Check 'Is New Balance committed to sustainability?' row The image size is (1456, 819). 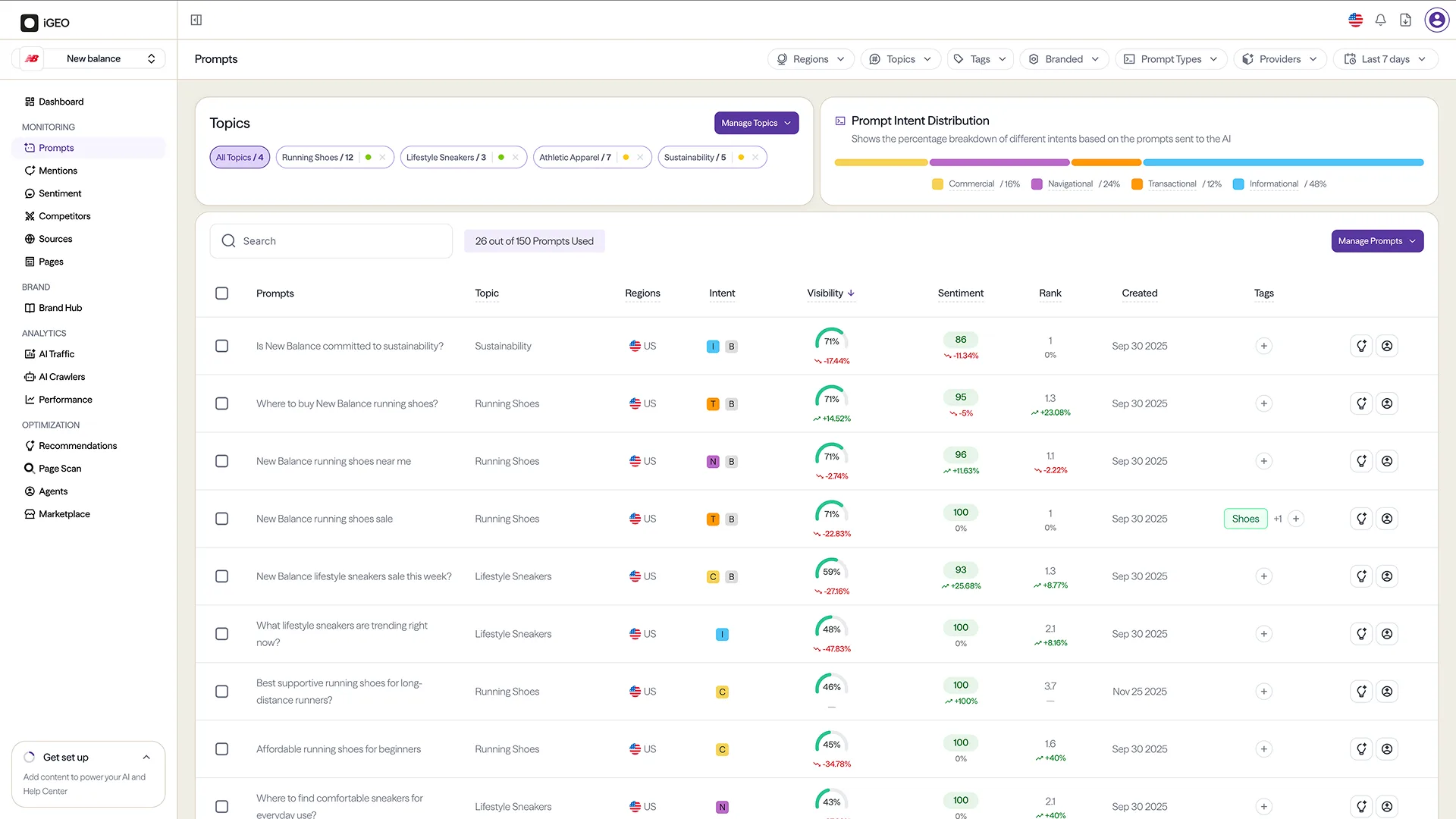coord(221,346)
